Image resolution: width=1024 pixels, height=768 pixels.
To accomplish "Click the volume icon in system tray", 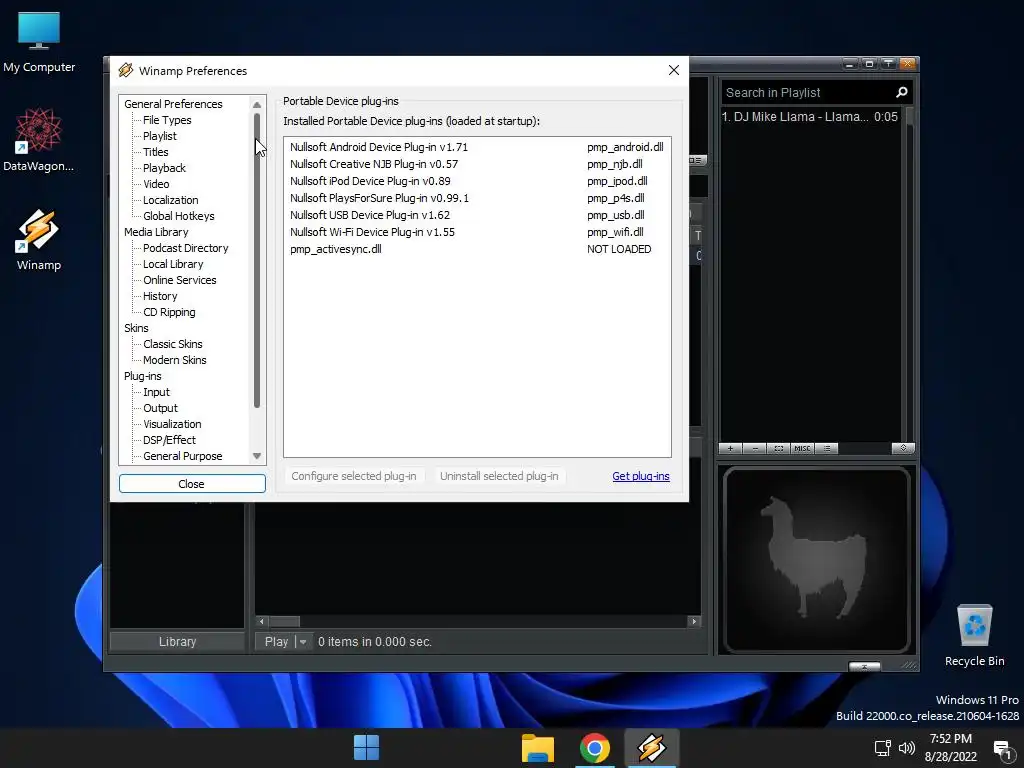I will [906, 748].
